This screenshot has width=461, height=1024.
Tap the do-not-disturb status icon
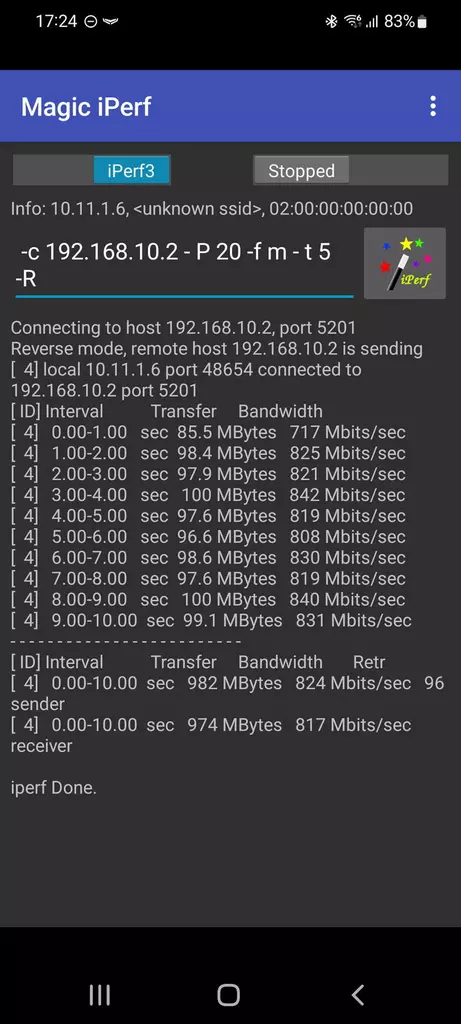tap(91, 22)
